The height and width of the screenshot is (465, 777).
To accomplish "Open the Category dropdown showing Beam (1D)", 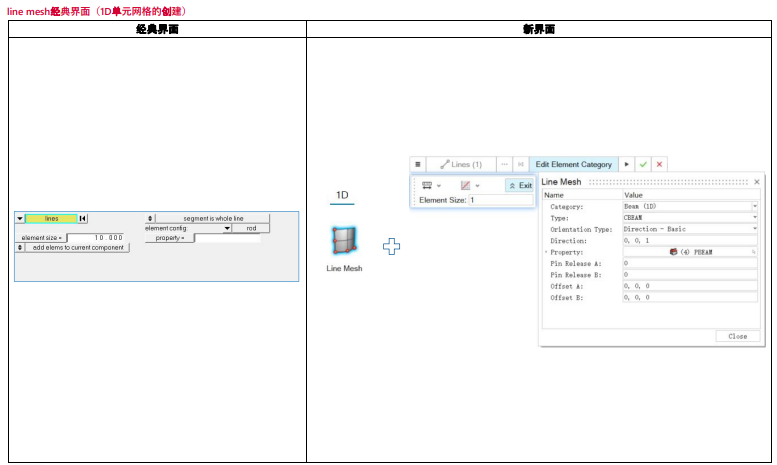I will 755,206.
